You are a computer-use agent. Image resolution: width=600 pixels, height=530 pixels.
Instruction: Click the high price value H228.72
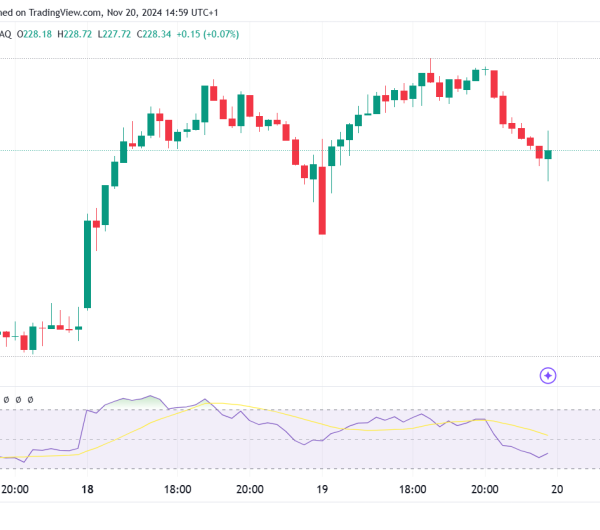[75, 34]
